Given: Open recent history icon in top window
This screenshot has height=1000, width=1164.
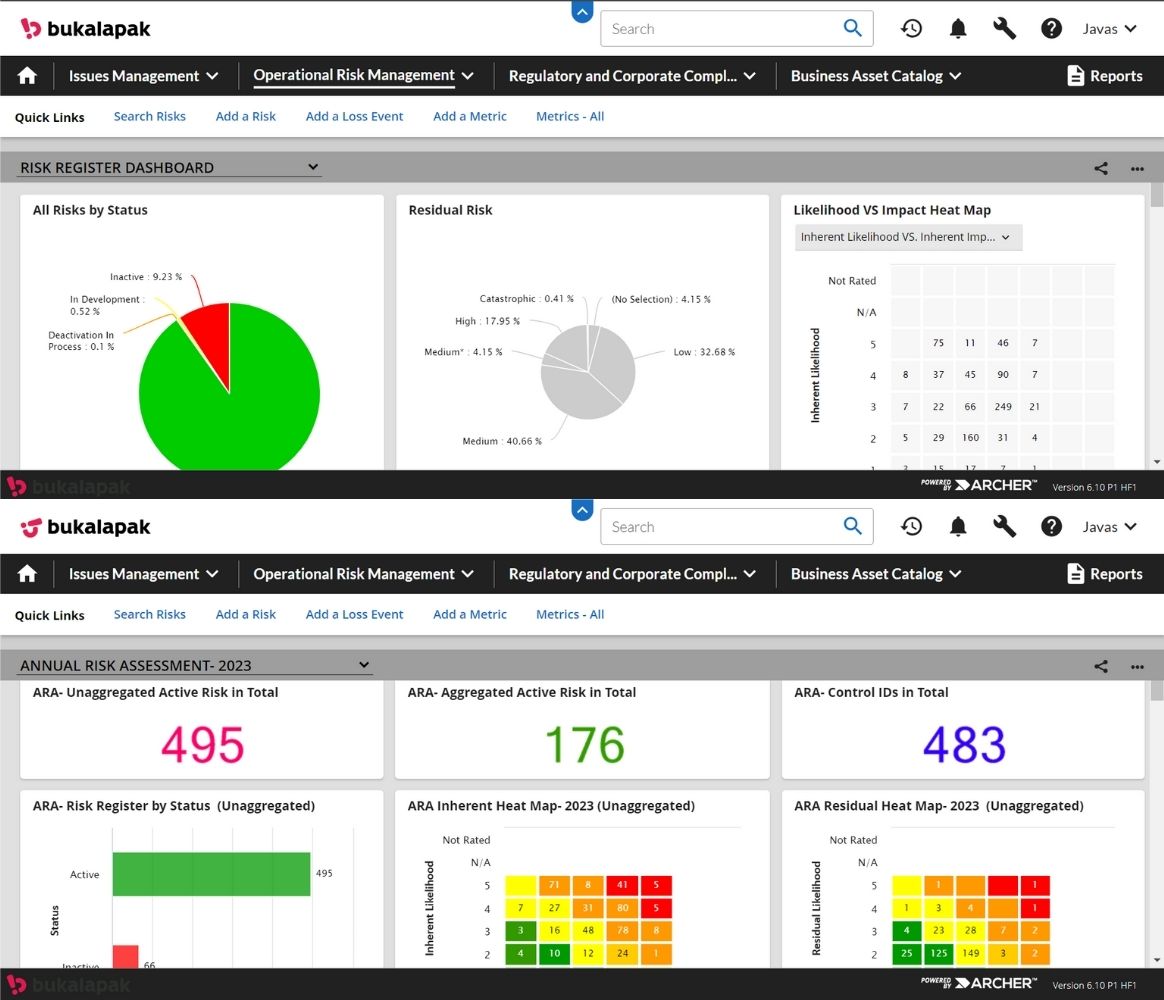Looking at the screenshot, I should click(x=911, y=29).
